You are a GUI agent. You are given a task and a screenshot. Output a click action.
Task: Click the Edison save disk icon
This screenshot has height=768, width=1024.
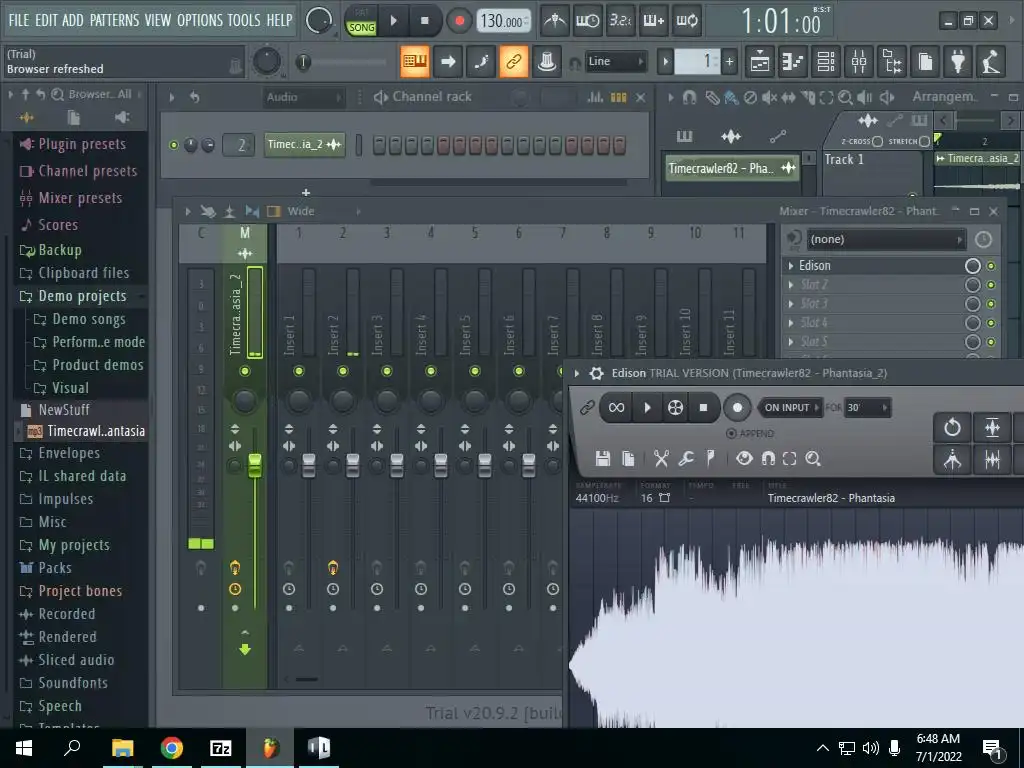point(603,458)
